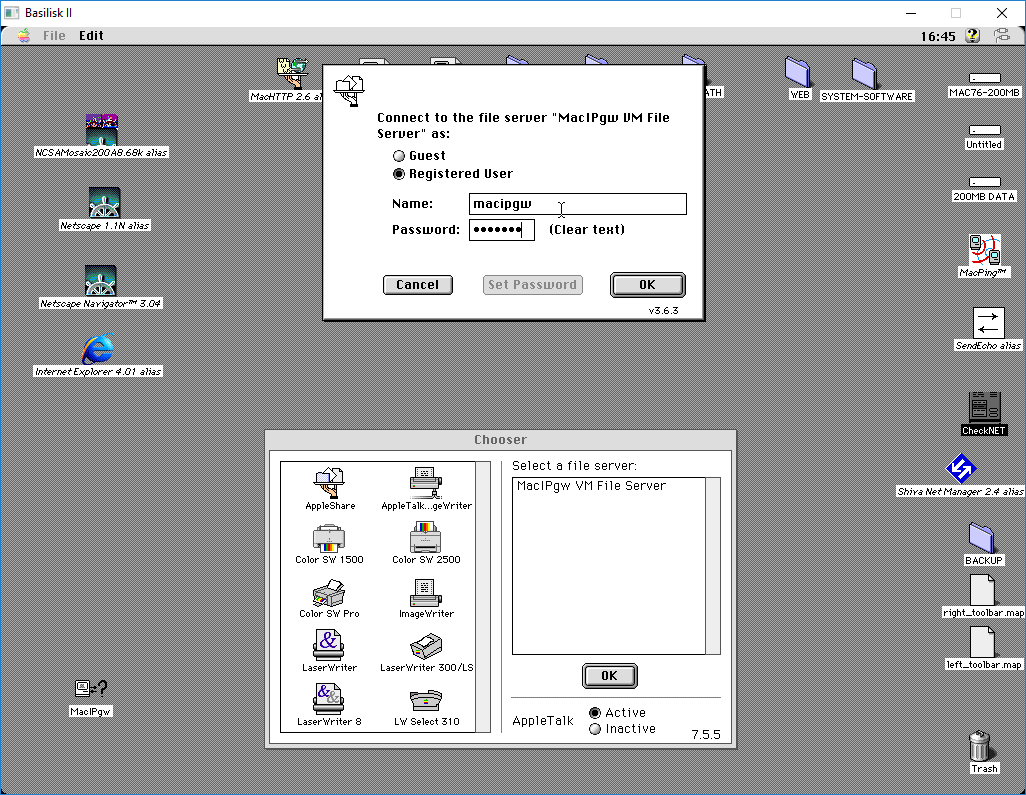
Task: Open the Edit menu
Action: tap(91, 35)
